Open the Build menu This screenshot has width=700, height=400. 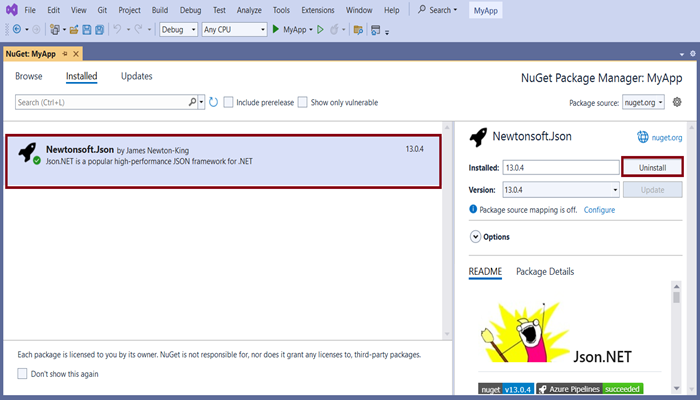pyautogui.click(x=160, y=10)
